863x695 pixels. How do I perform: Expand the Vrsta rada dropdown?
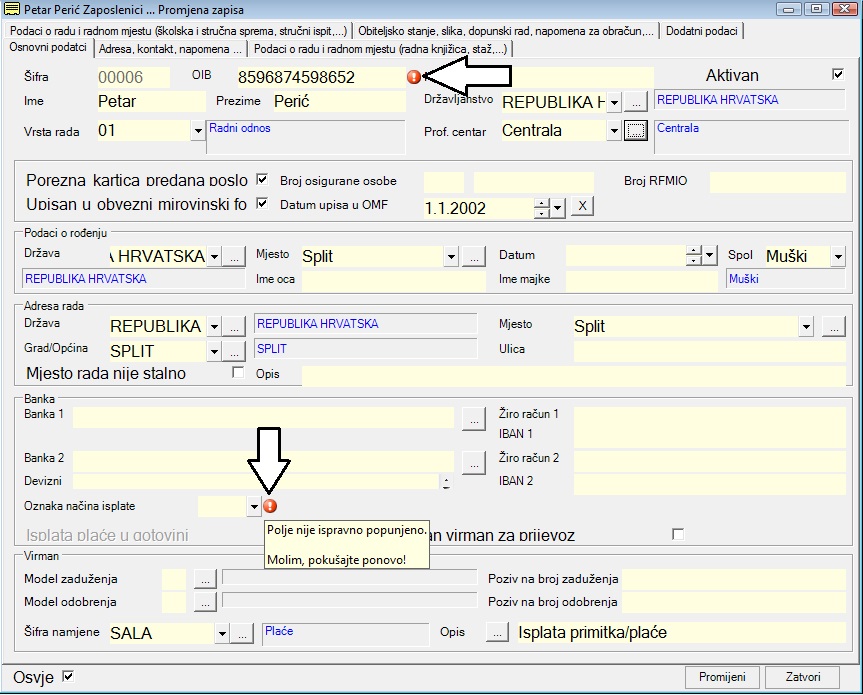pyautogui.click(x=197, y=131)
